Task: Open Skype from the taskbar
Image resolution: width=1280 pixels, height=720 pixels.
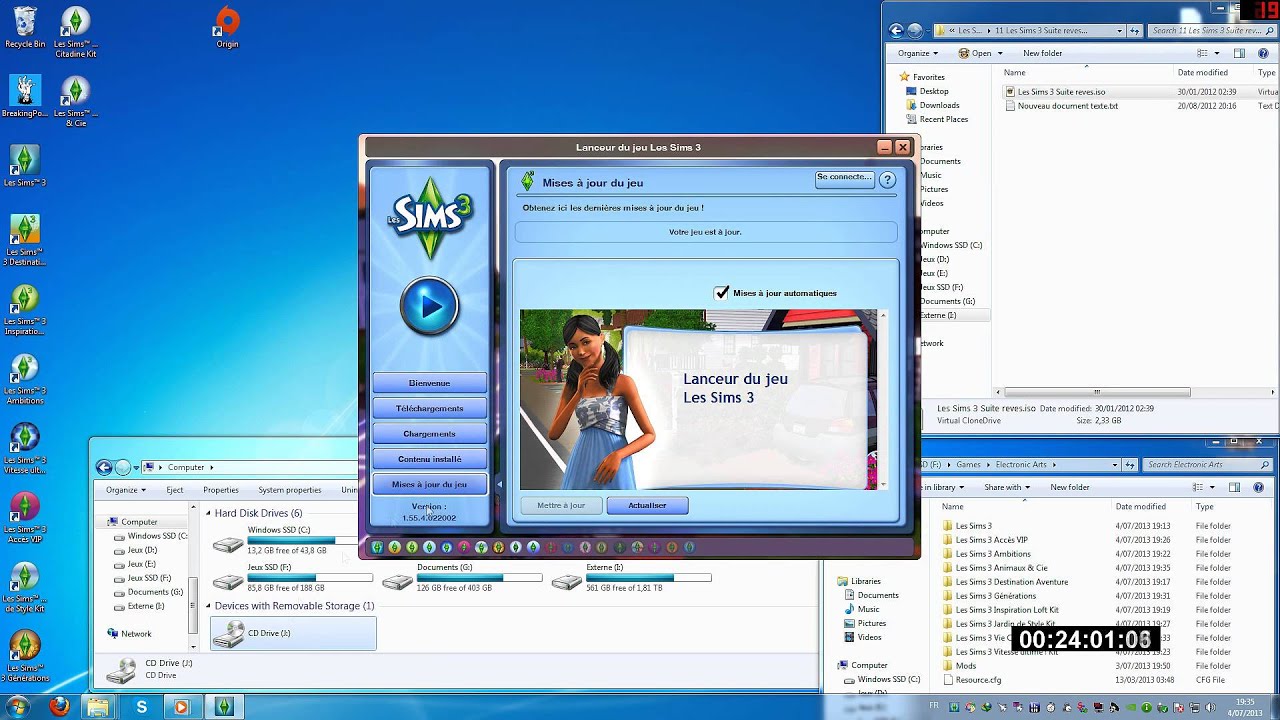Action: pos(141,706)
